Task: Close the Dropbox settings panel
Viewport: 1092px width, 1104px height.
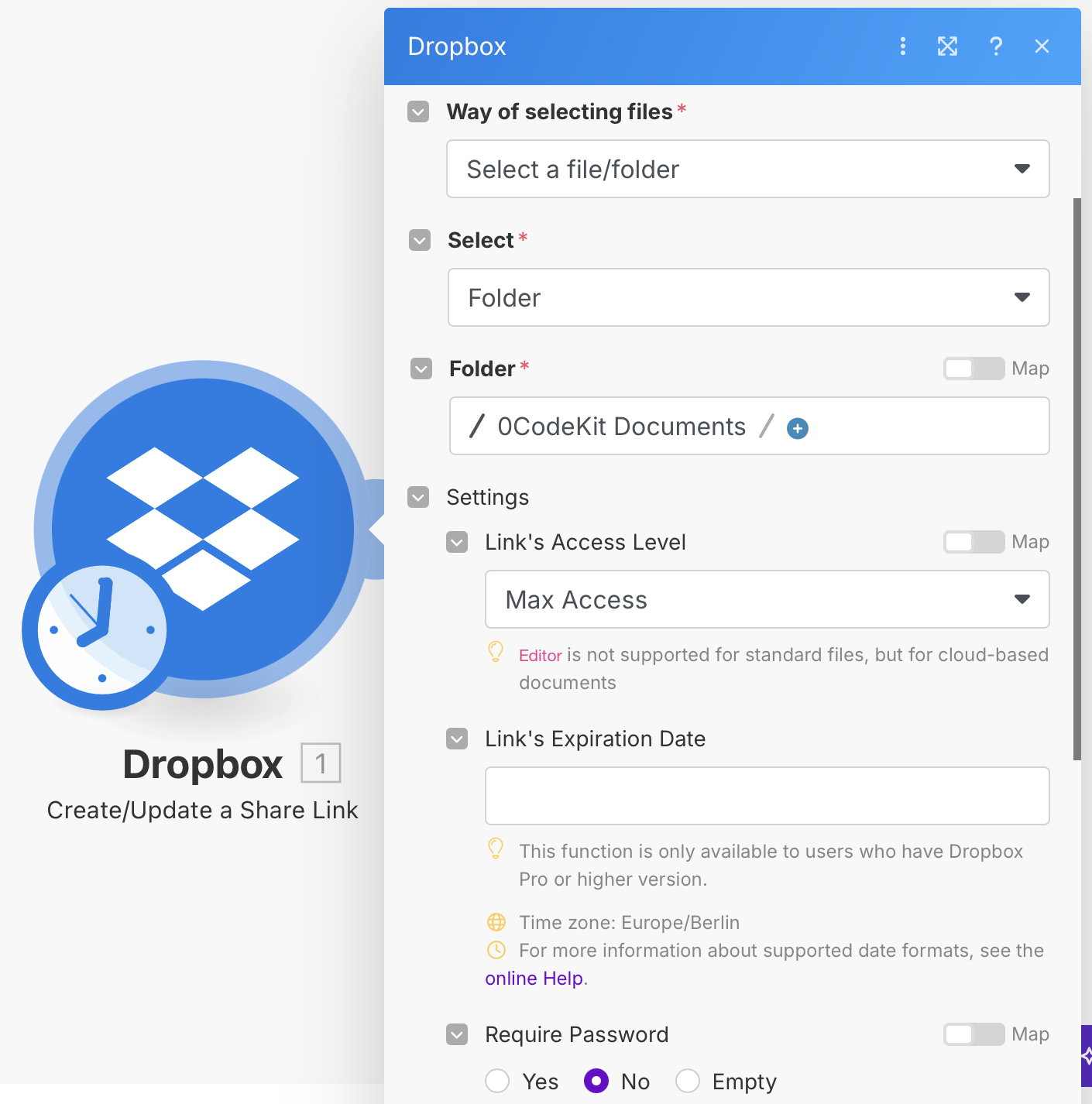Action: (x=1042, y=46)
